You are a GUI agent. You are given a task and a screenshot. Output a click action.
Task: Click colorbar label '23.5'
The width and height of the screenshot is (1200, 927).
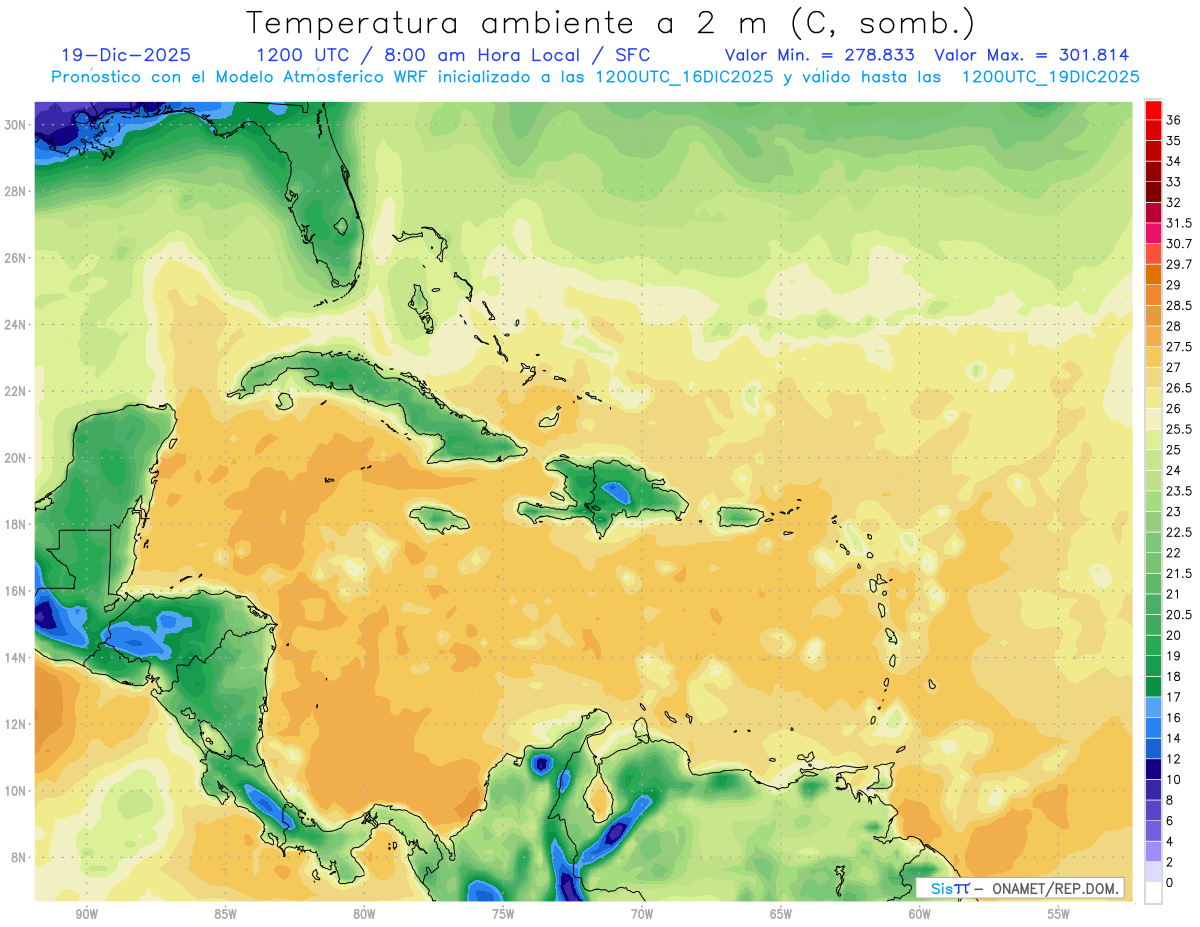[x=1179, y=491]
